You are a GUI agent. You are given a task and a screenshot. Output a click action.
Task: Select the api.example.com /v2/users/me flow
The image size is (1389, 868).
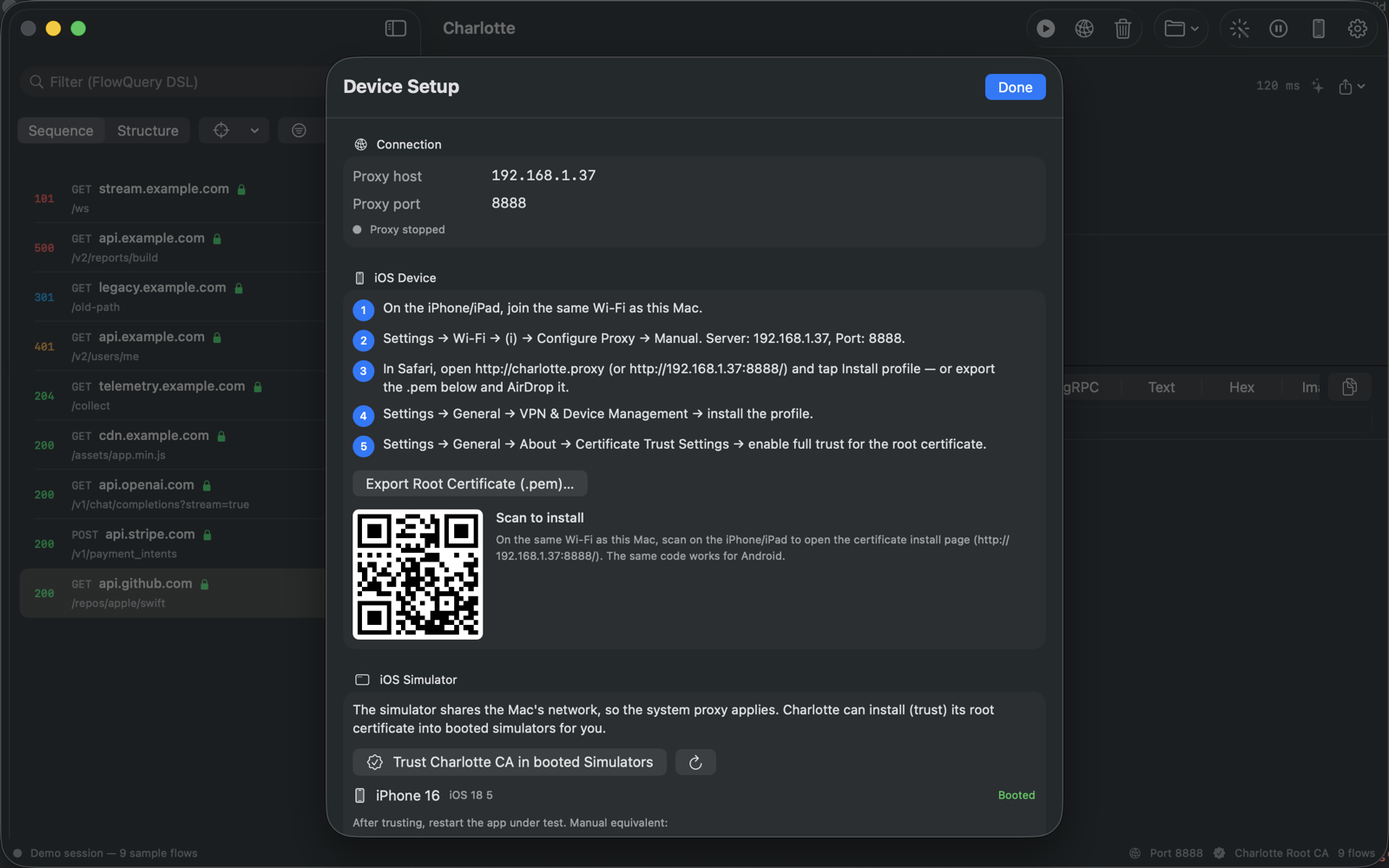[x=172, y=346]
